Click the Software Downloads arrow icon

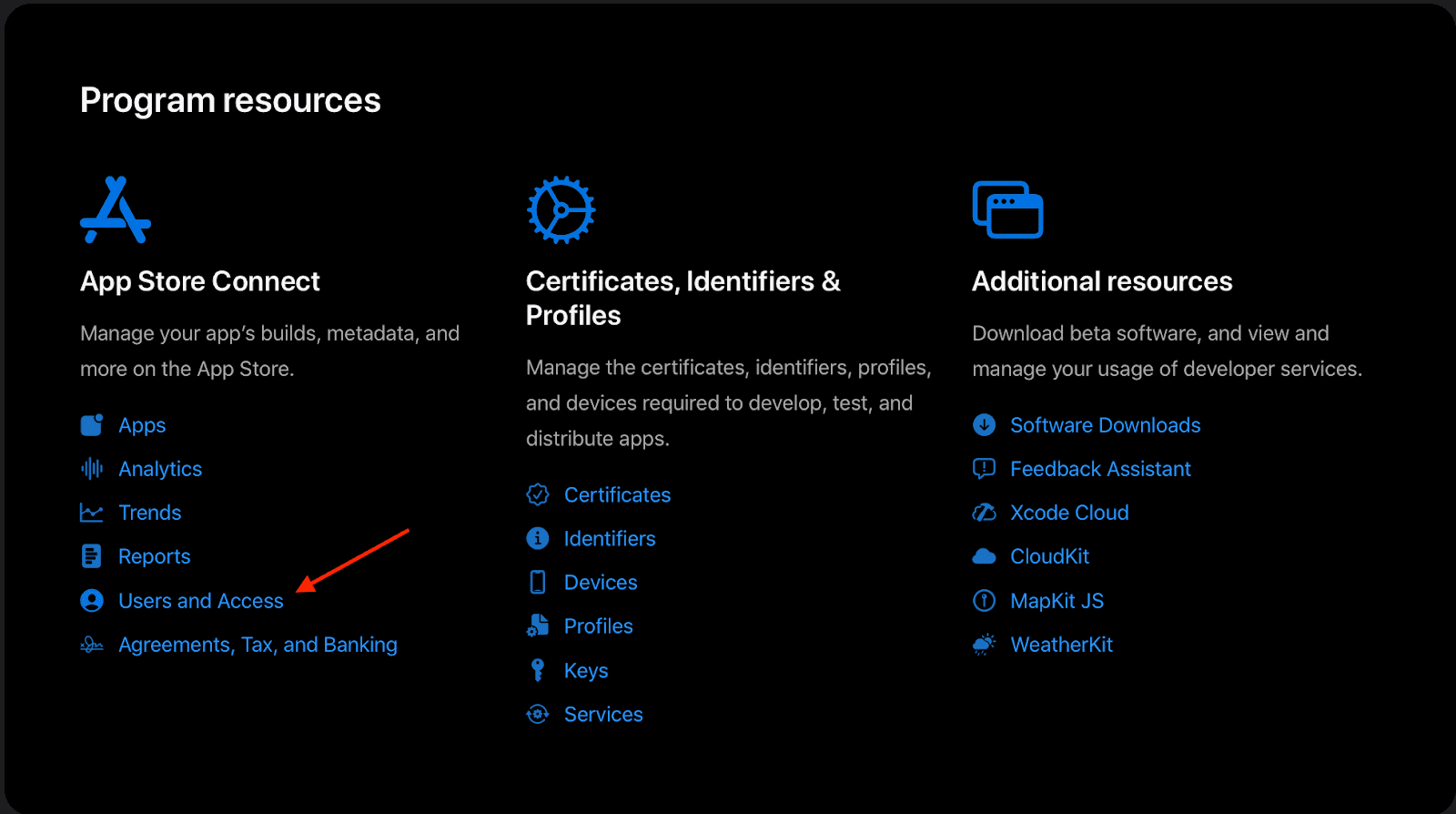[x=984, y=425]
